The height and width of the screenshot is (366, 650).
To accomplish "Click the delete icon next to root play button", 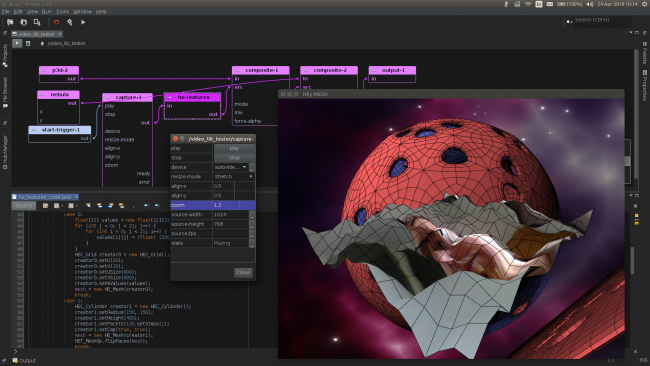I will tap(28, 43).
